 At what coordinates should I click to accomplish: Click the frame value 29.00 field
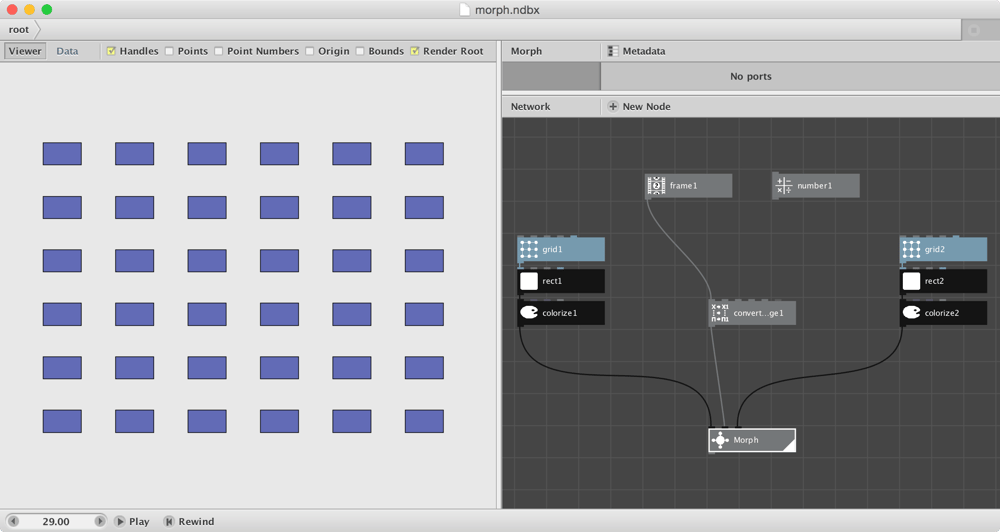coord(56,521)
